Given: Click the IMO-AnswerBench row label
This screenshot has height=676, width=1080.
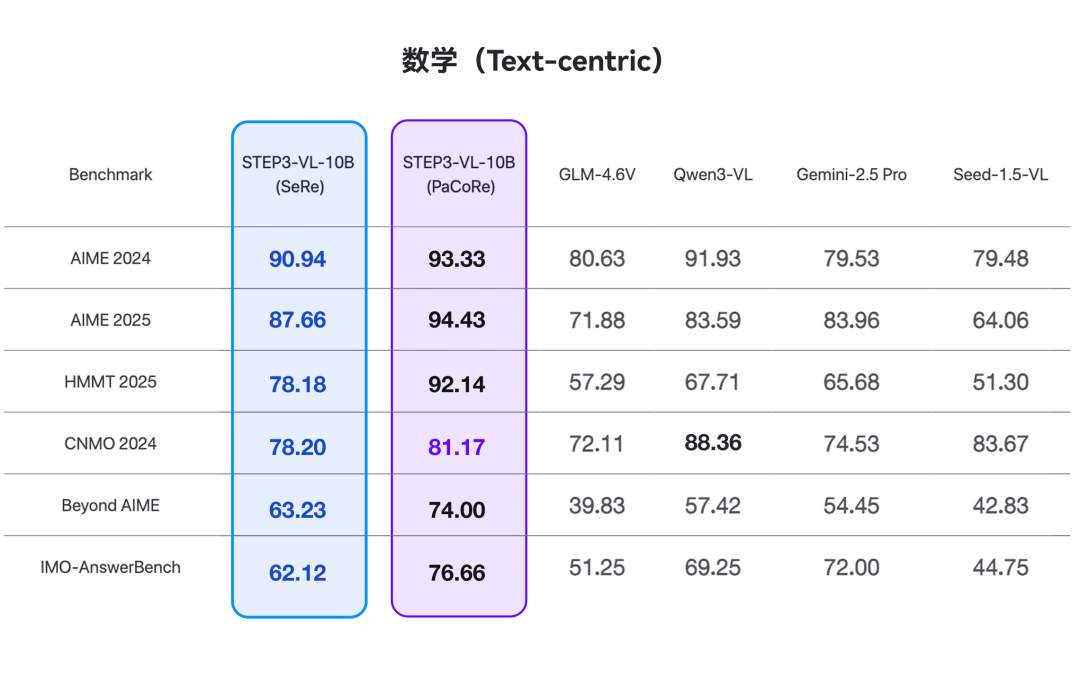Looking at the screenshot, I should coord(111,567).
